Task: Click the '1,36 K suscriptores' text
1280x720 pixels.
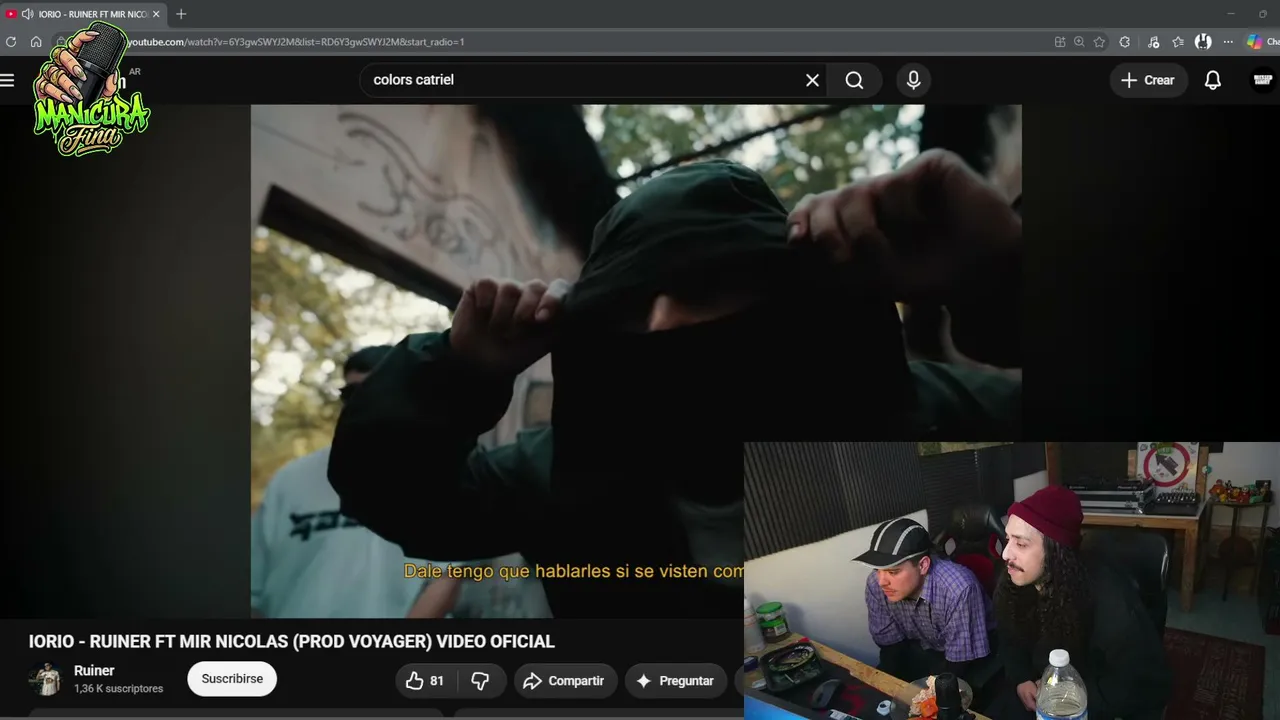Action: coord(118,689)
